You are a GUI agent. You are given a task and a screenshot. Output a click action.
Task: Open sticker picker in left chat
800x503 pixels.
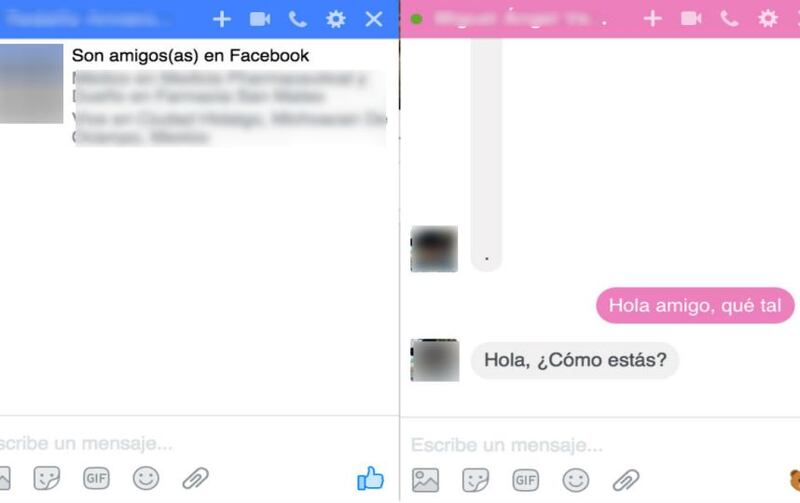[x=46, y=479]
